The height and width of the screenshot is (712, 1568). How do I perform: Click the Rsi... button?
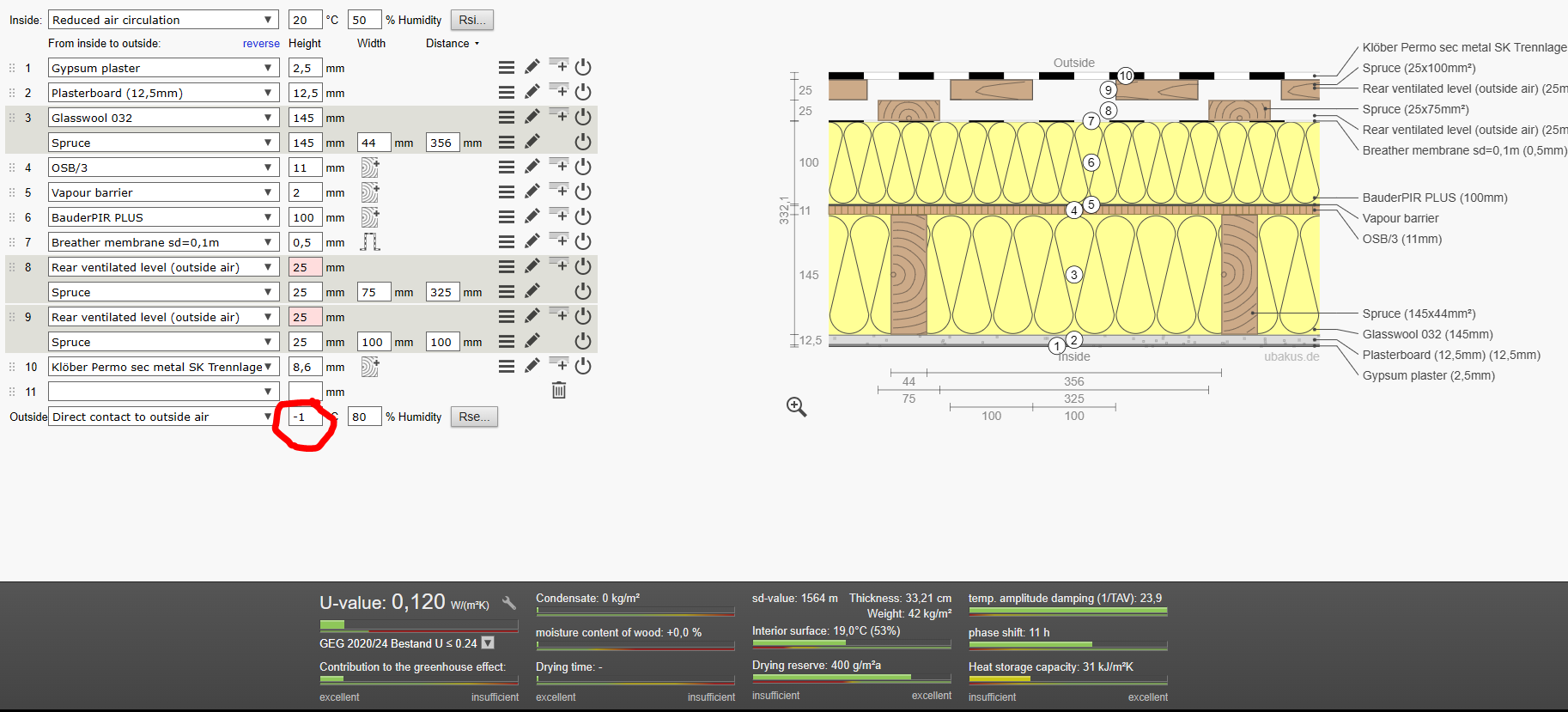pyautogui.click(x=471, y=20)
